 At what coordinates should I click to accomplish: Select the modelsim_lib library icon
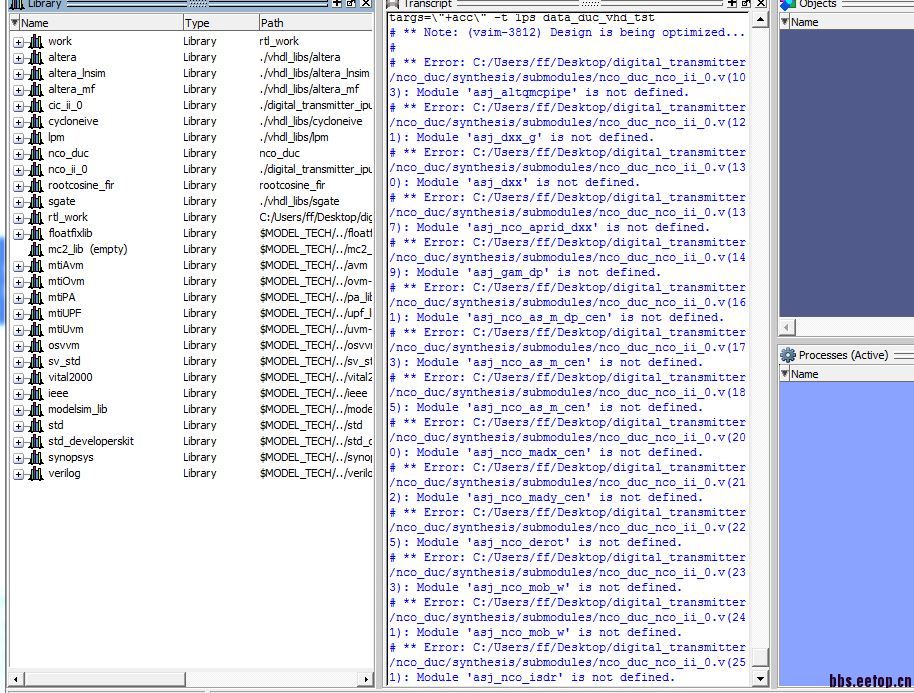[x=36, y=410]
